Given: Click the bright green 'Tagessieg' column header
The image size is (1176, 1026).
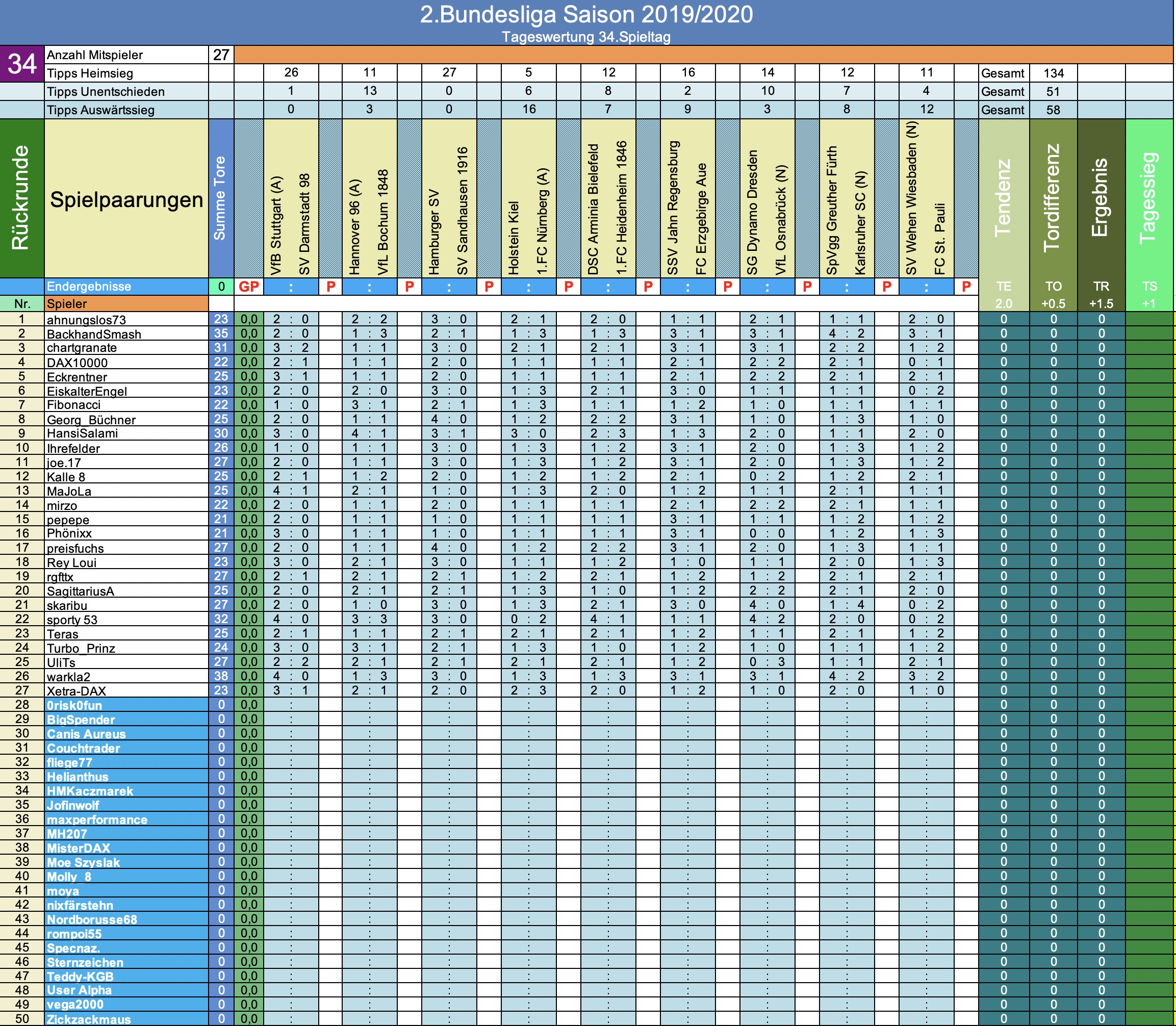Looking at the screenshot, I should pos(1149,198).
